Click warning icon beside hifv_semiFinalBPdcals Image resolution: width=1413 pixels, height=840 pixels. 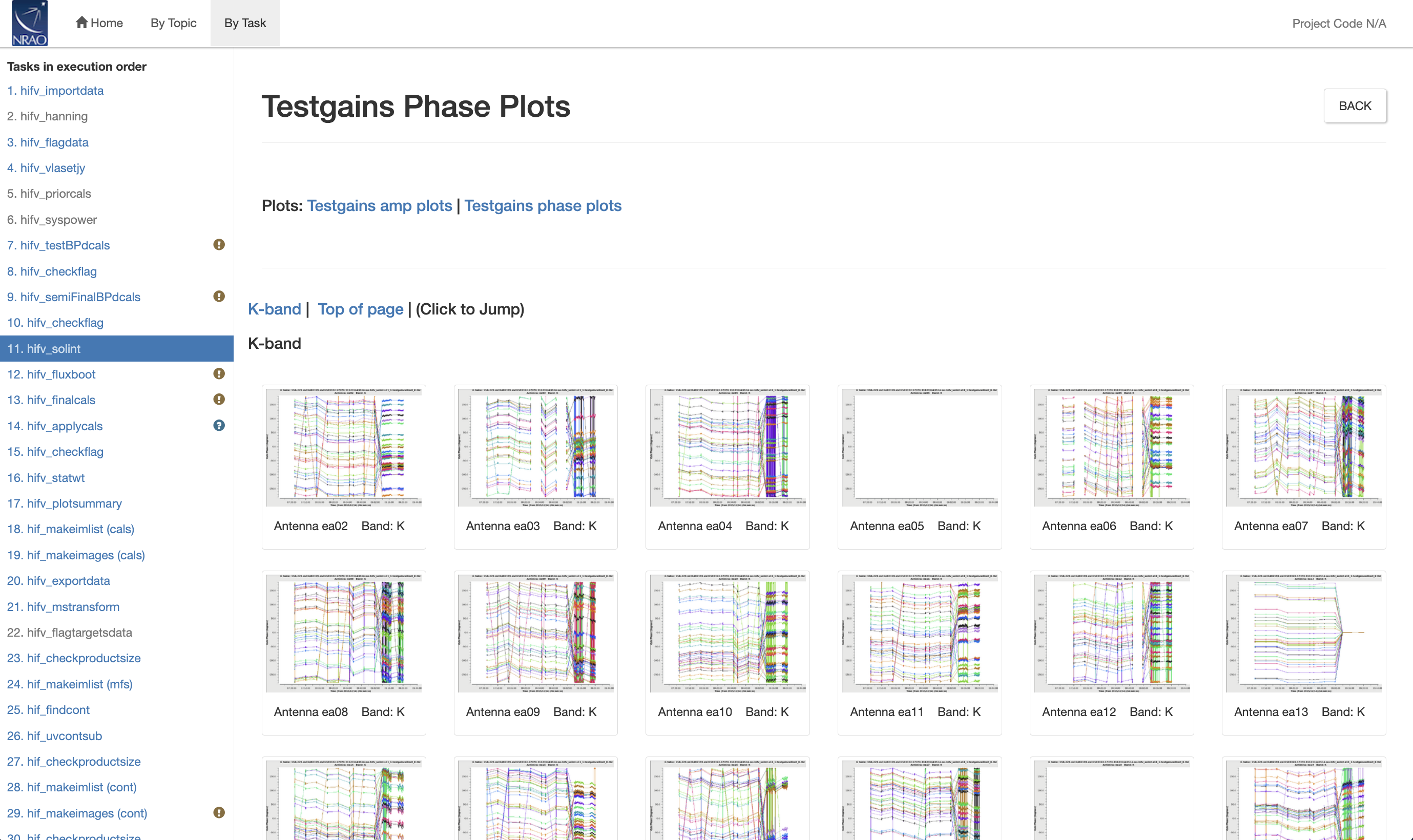[x=219, y=296]
